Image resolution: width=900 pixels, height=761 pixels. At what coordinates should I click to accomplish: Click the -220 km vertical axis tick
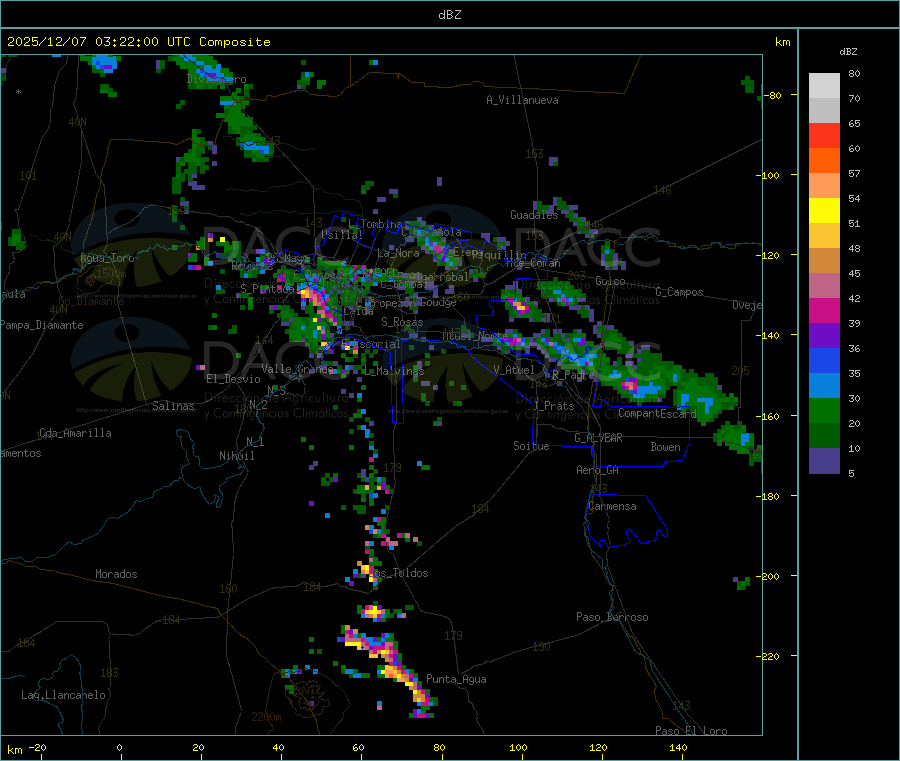pos(769,657)
